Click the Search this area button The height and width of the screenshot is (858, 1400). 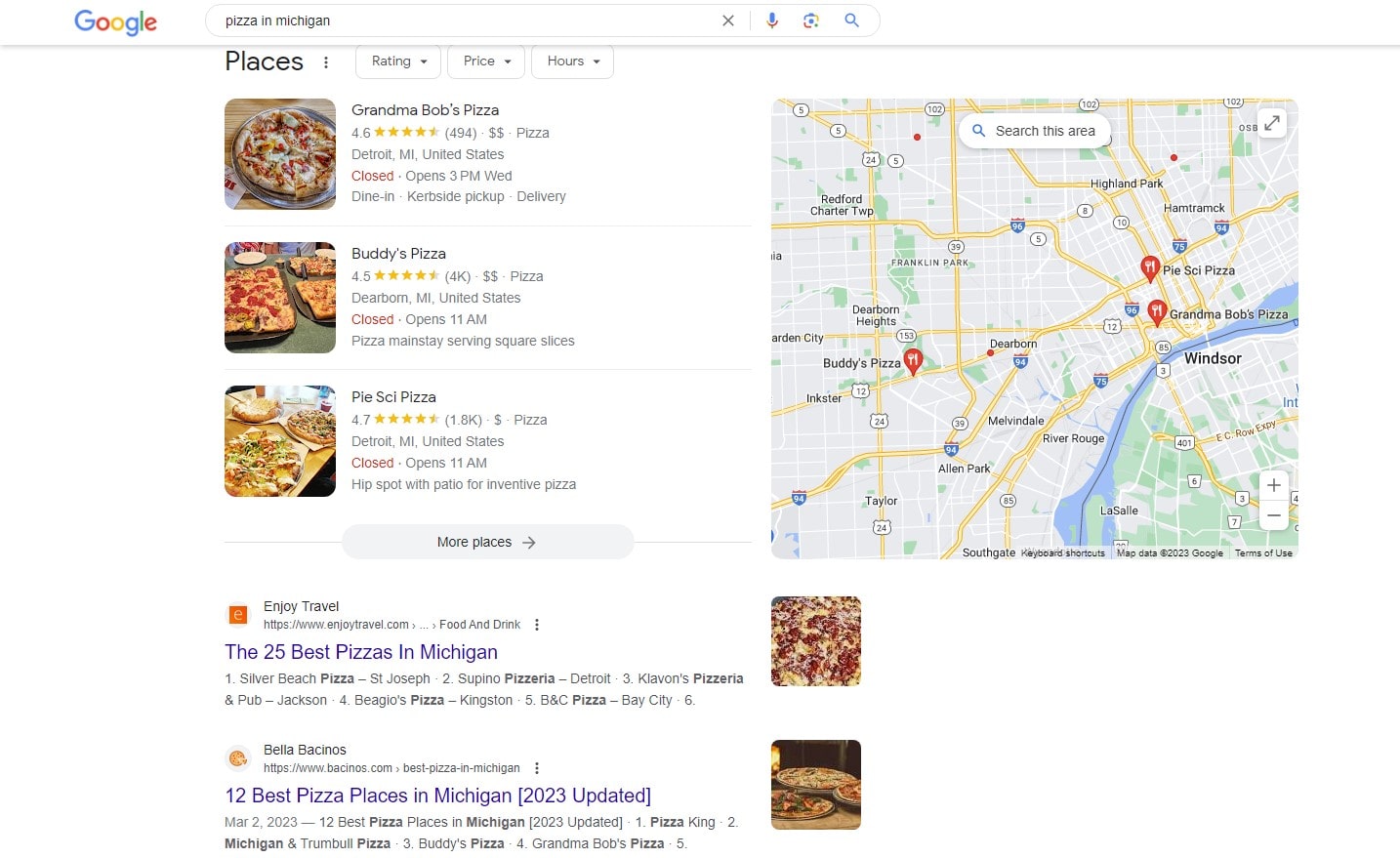pos(1034,130)
